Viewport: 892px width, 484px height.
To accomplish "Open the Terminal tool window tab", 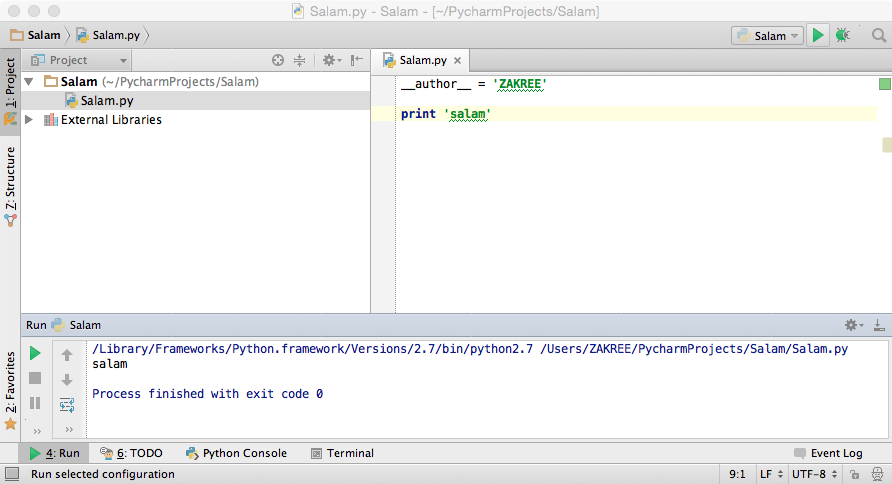I will point(342,453).
